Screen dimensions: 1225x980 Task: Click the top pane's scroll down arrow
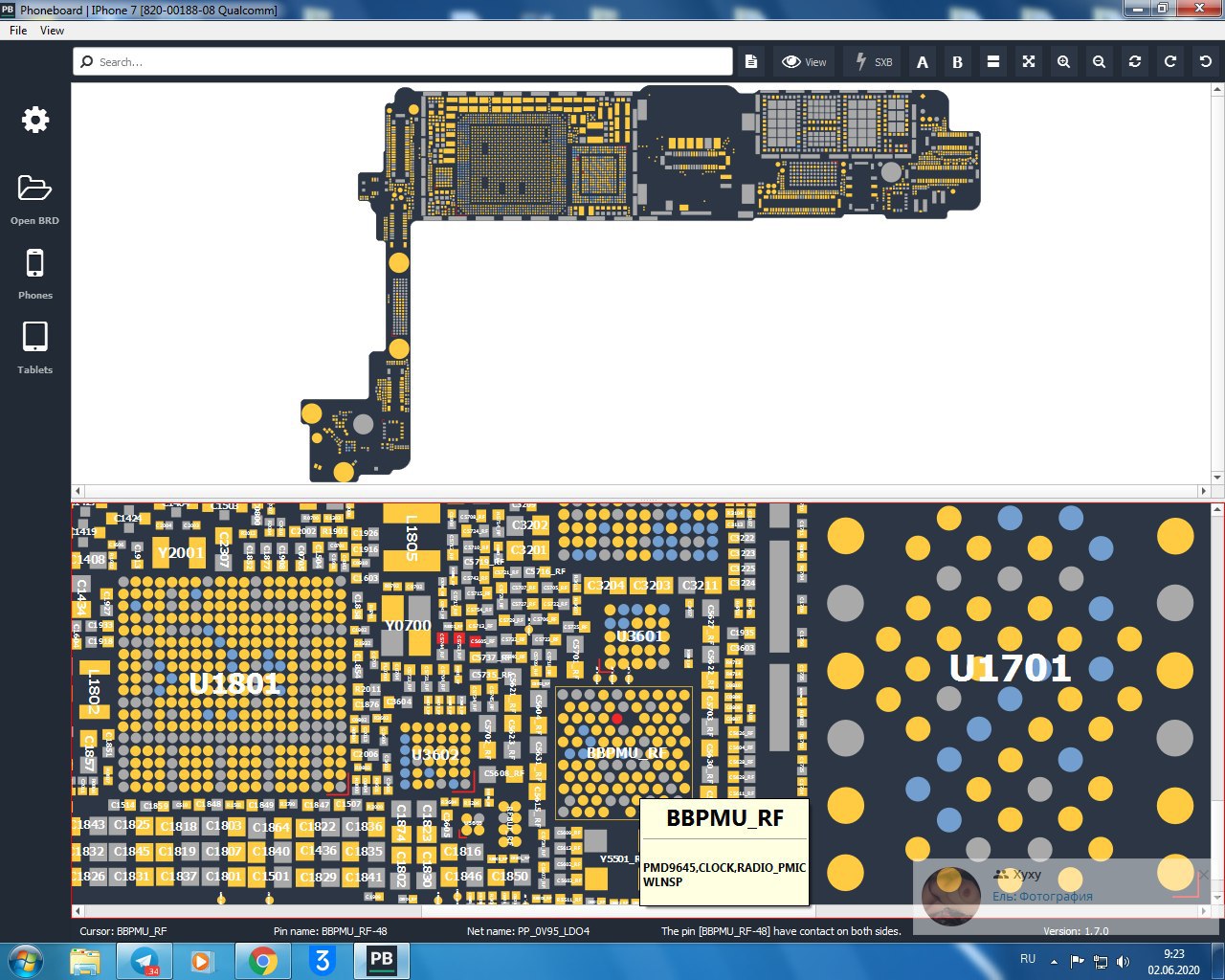click(x=1217, y=477)
